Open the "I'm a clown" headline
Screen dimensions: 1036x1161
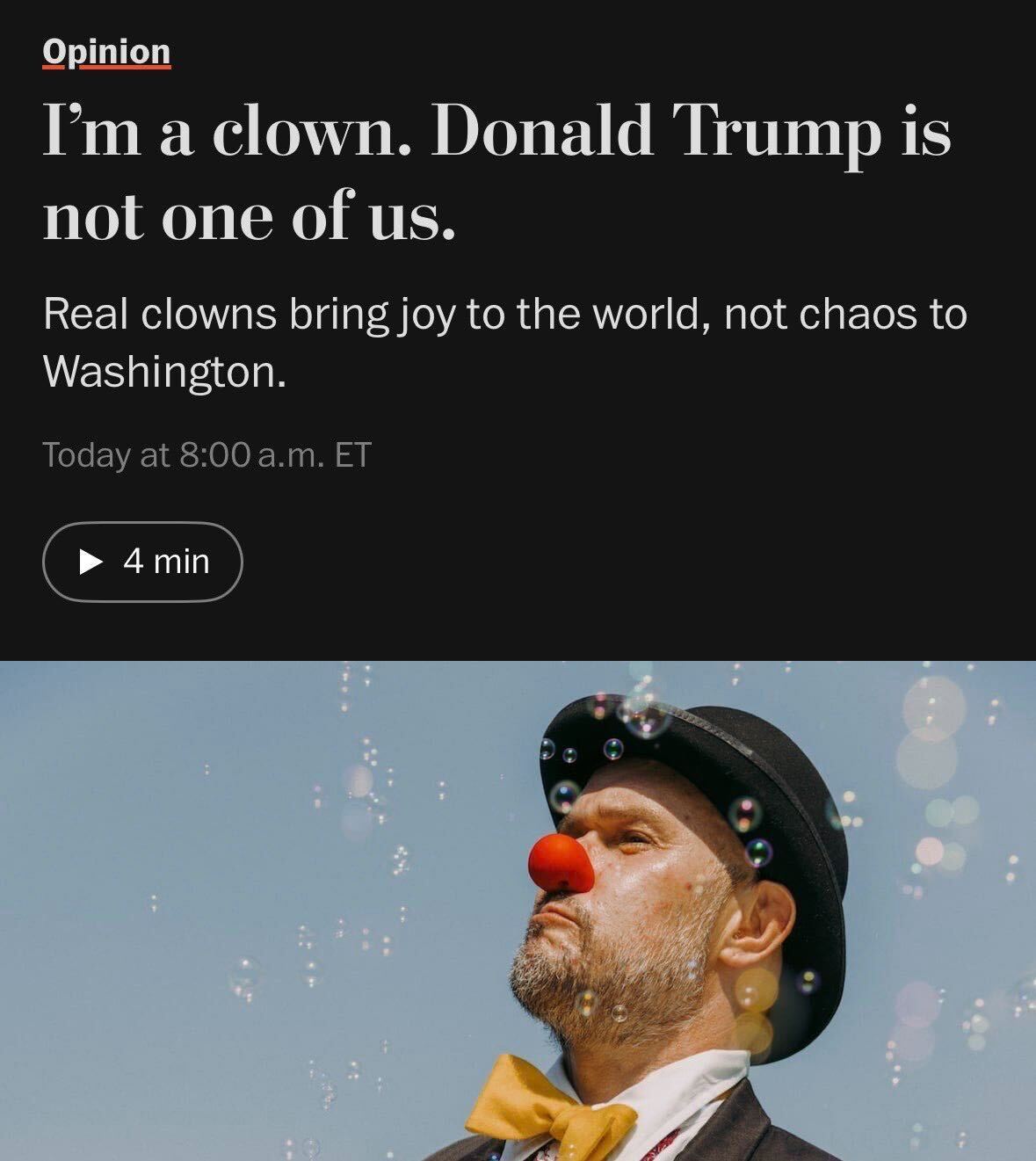496,171
